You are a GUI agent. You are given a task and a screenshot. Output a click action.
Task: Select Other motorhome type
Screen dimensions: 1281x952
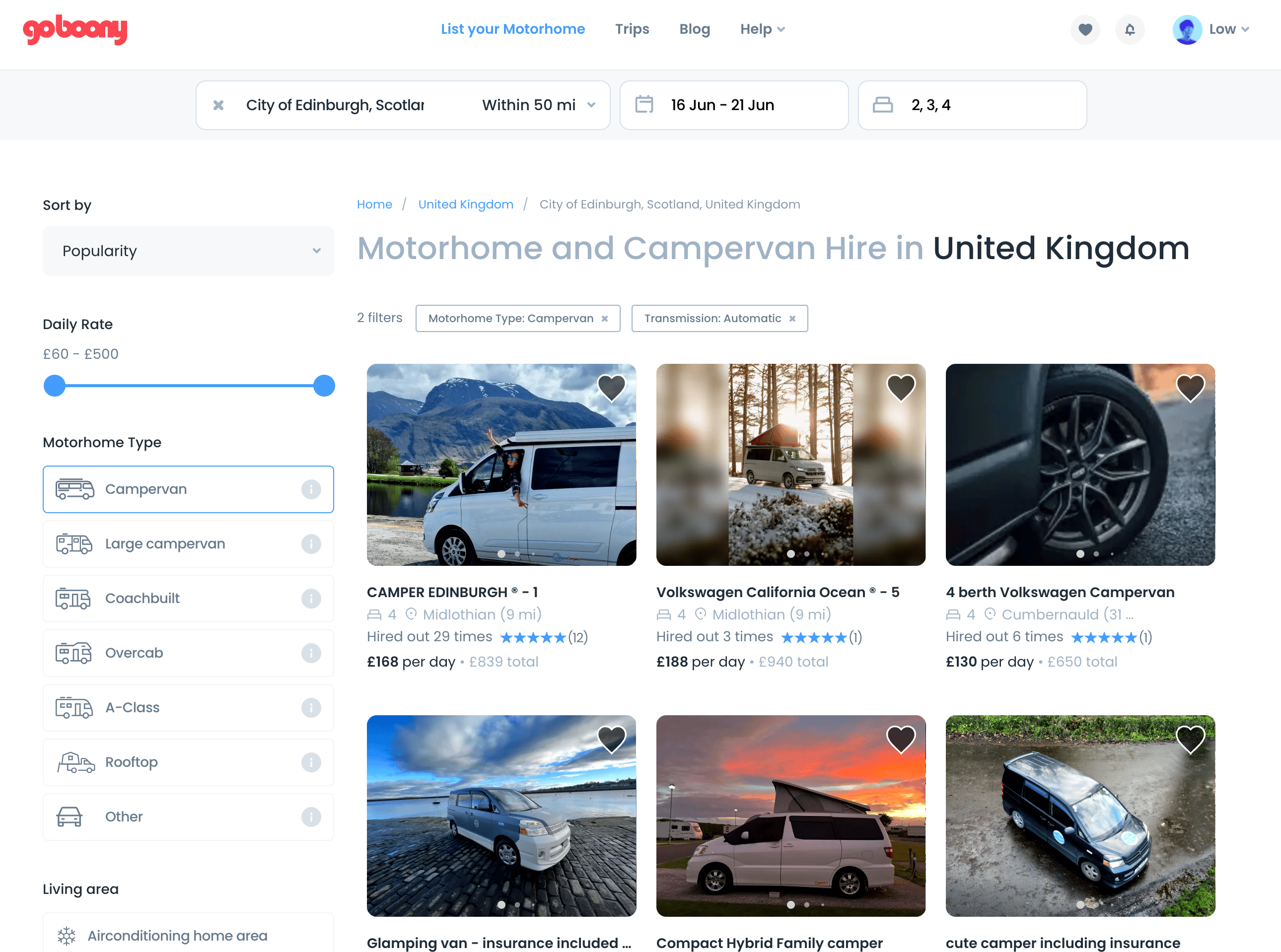188,816
